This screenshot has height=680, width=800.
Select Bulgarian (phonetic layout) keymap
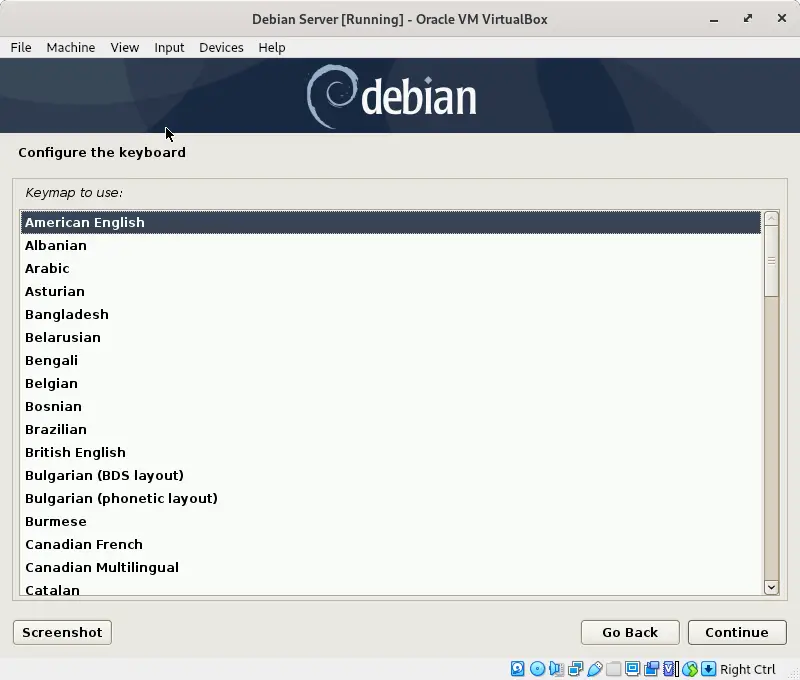point(391,498)
